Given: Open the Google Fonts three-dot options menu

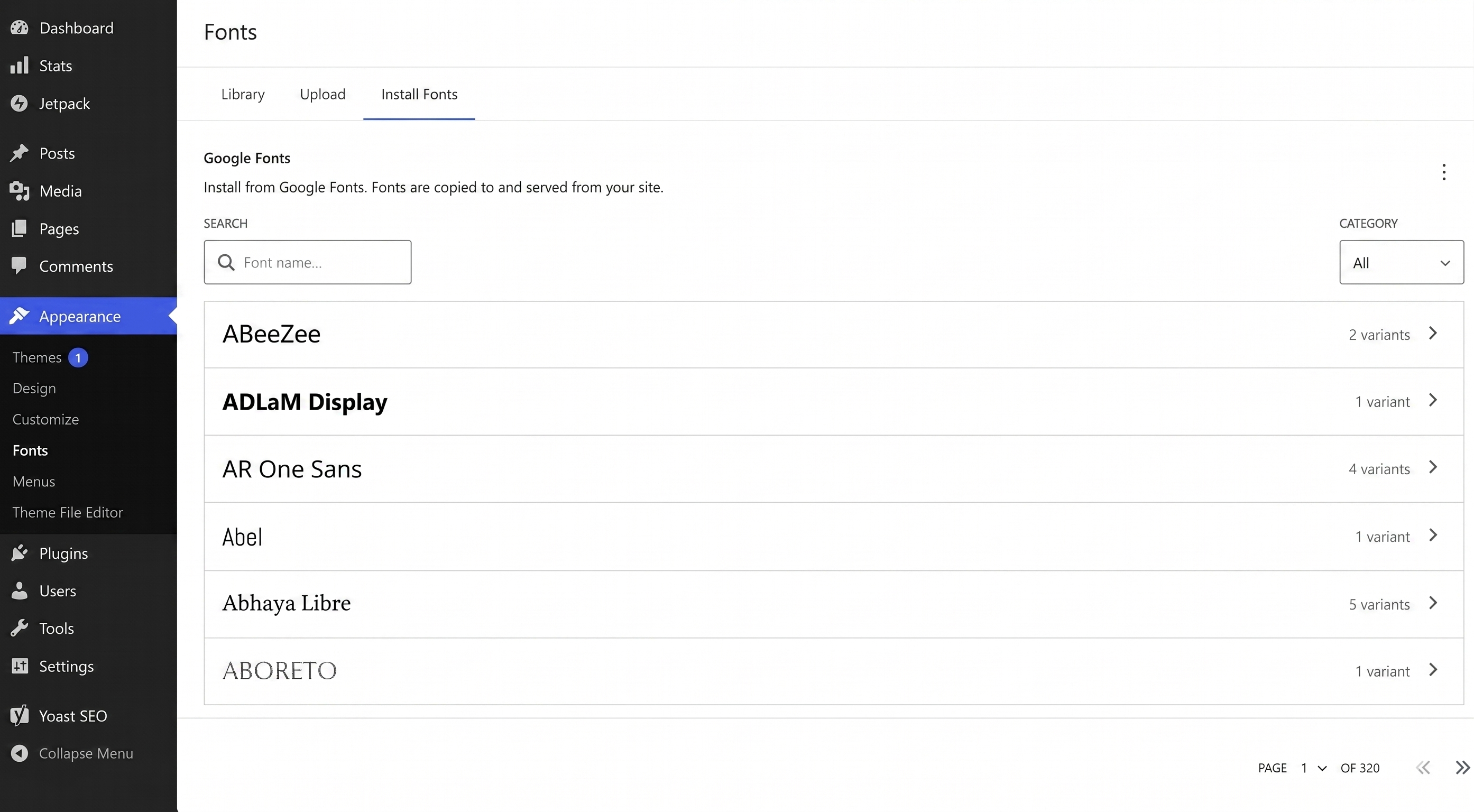Looking at the screenshot, I should pos(1444,172).
